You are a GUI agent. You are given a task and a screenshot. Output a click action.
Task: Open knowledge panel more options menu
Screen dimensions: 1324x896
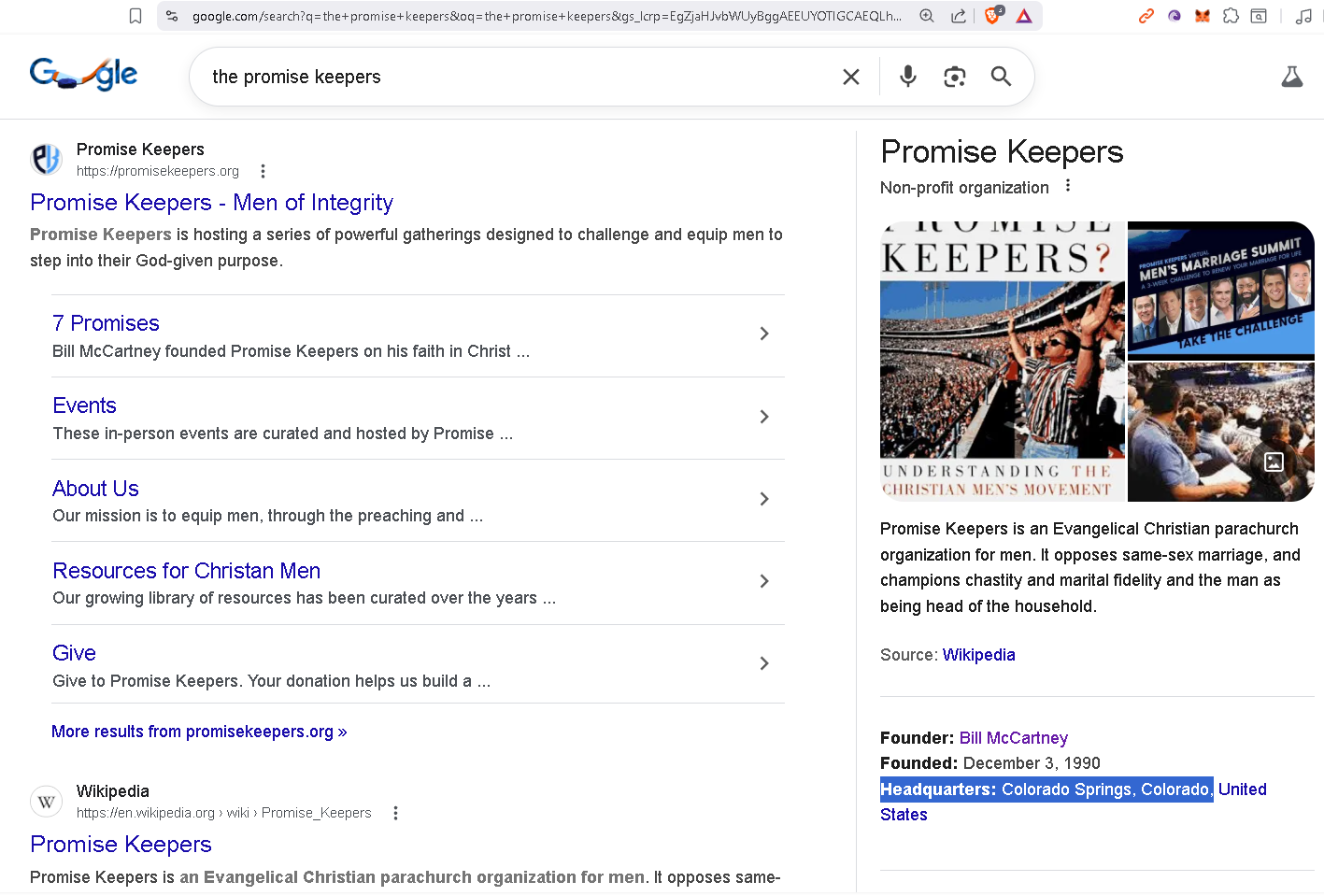click(x=1068, y=186)
